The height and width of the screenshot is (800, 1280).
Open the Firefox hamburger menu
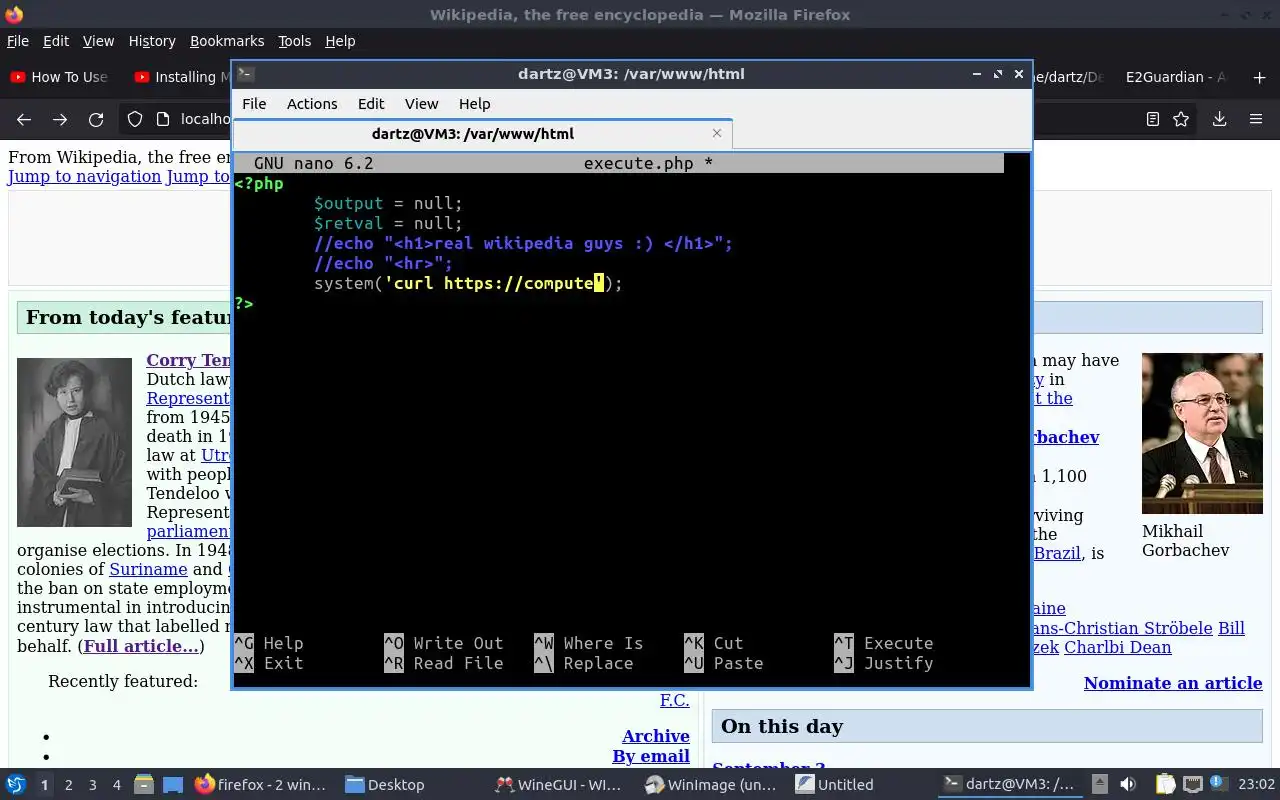[x=1256, y=119]
